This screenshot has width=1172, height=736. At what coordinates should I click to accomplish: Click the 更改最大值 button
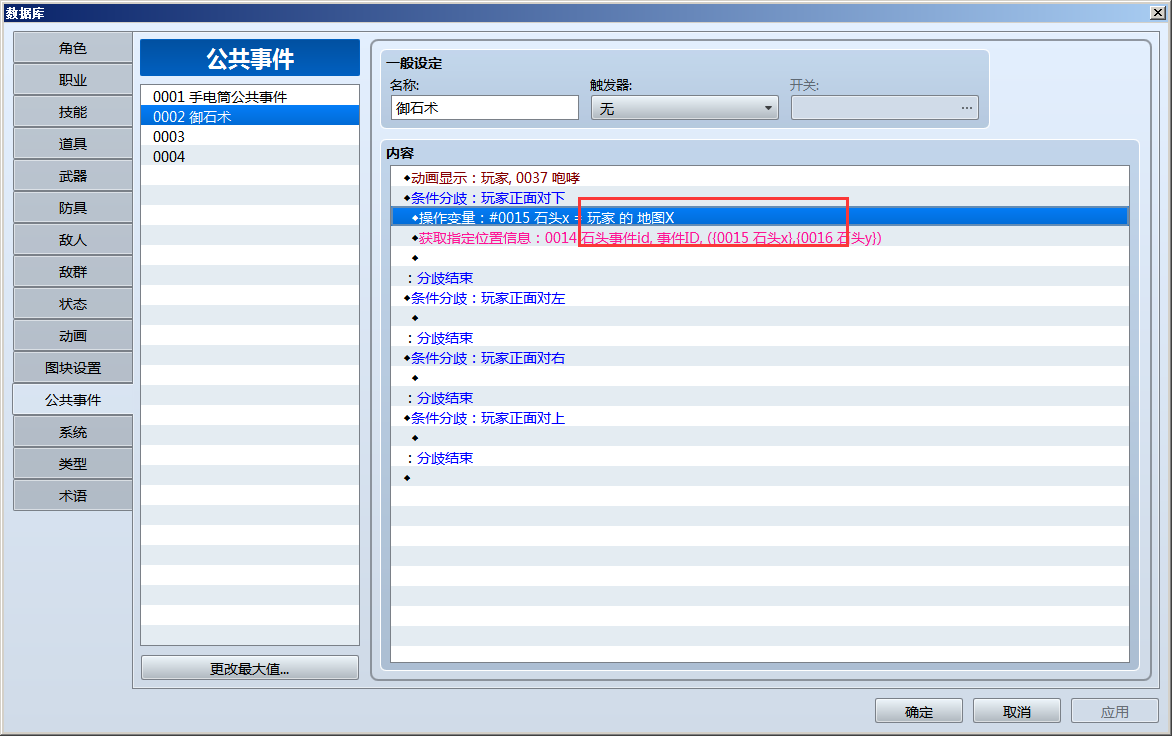pyautogui.click(x=250, y=668)
